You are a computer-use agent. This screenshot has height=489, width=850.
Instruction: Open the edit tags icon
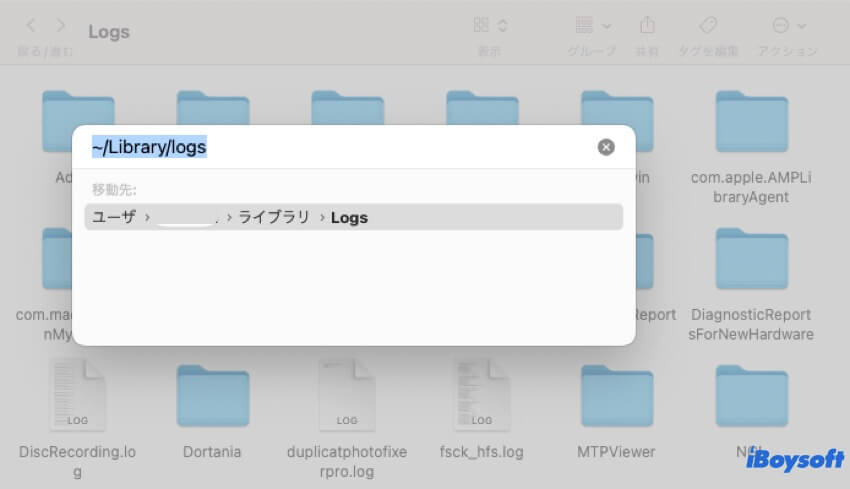(708, 25)
